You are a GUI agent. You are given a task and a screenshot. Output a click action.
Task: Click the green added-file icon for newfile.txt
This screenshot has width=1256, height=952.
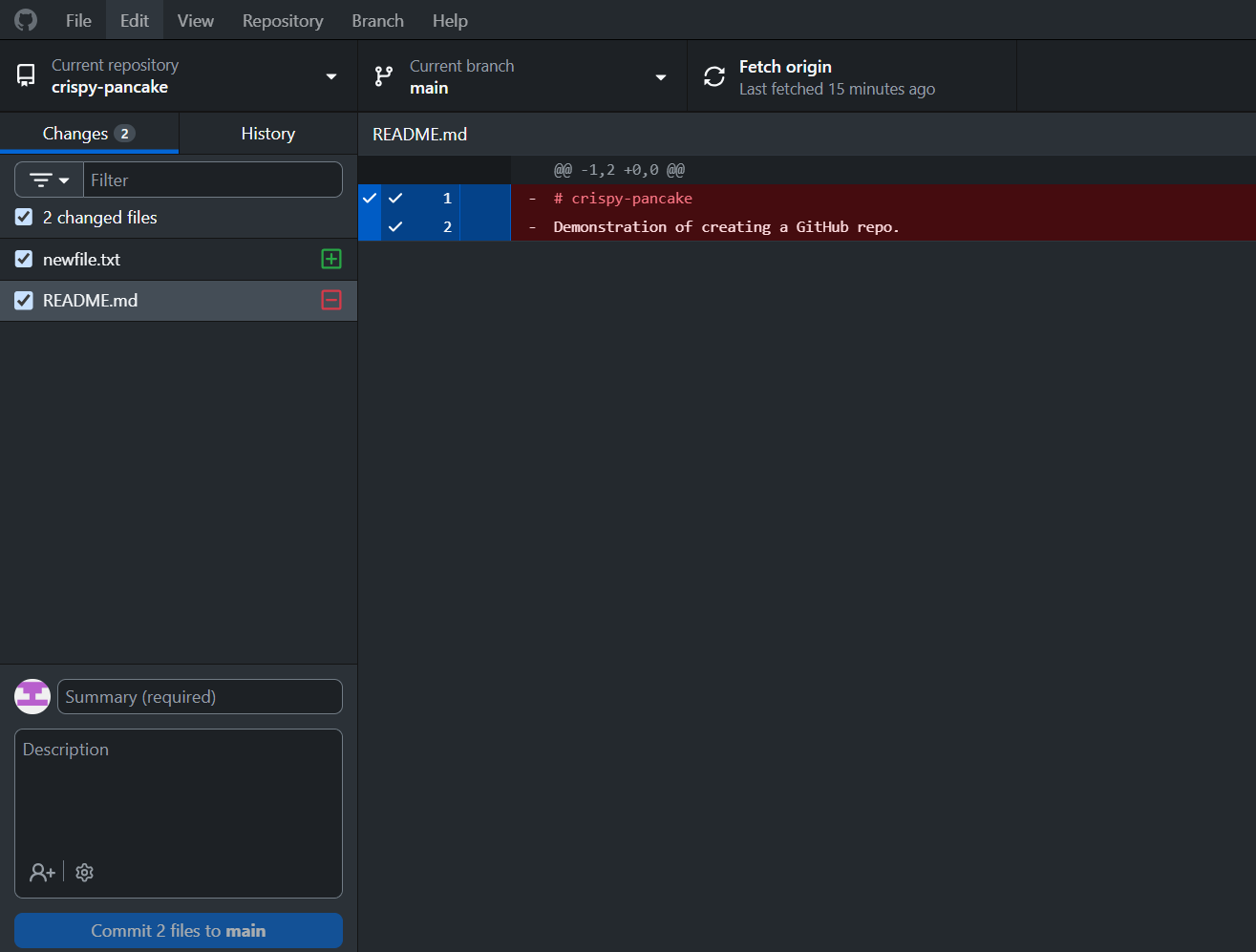(x=331, y=259)
